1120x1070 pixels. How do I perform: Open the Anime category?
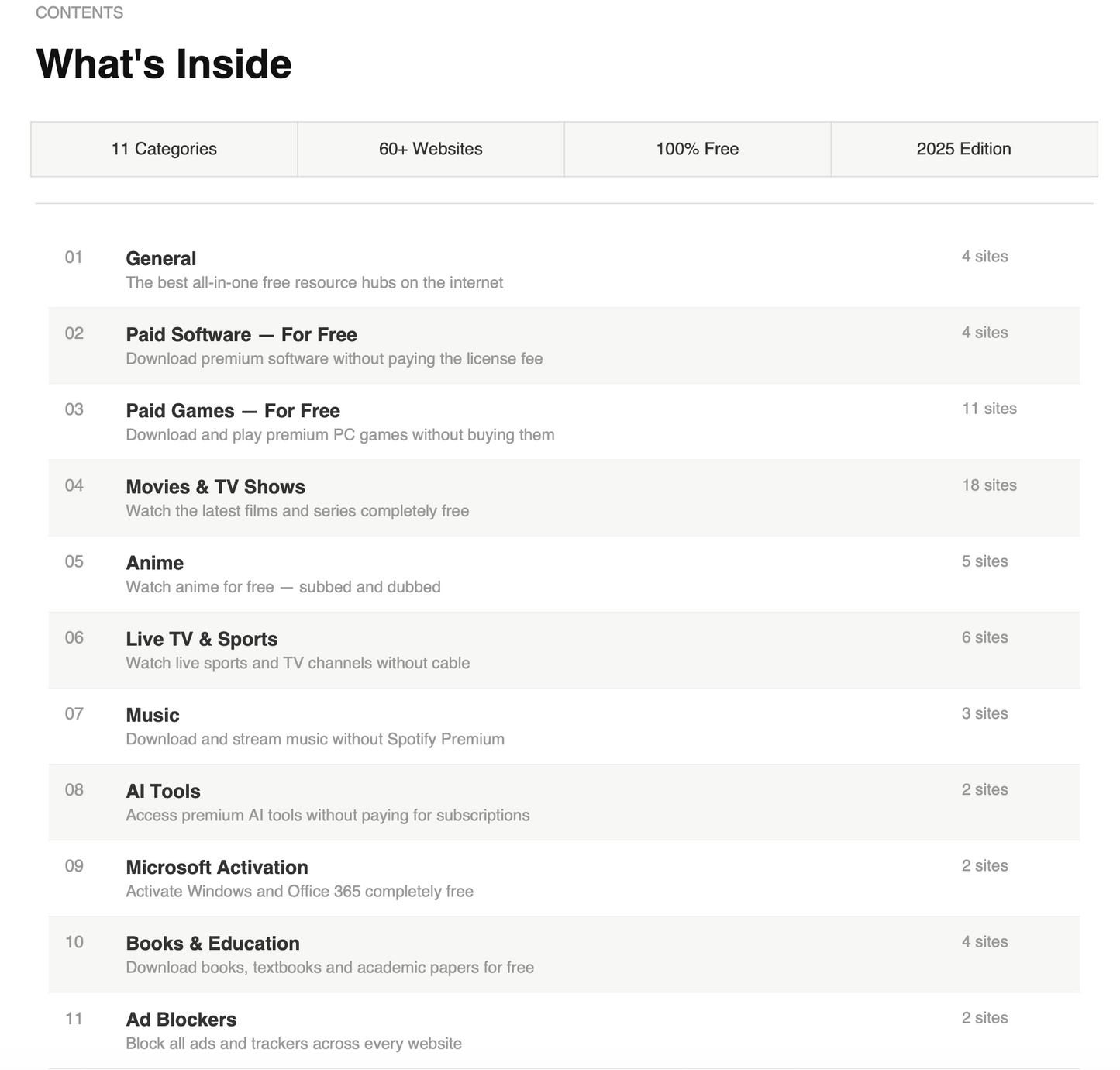(563, 573)
